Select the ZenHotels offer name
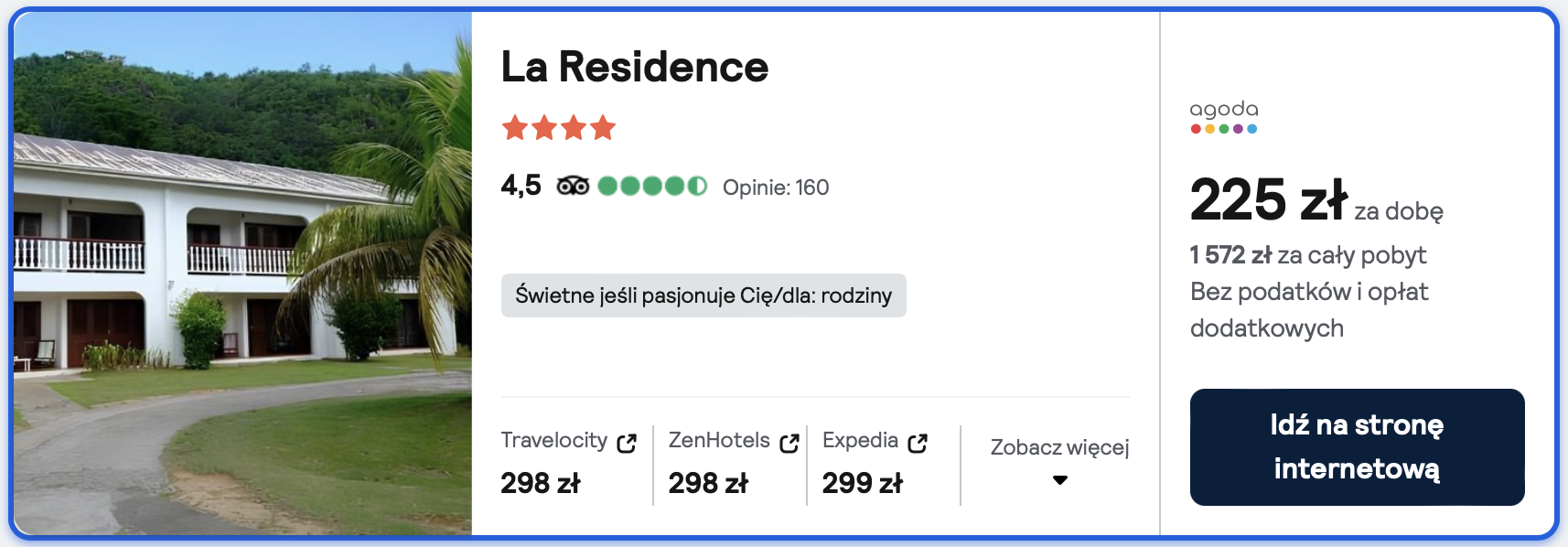The width and height of the screenshot is (1568, 547). (x=719, y=441)
